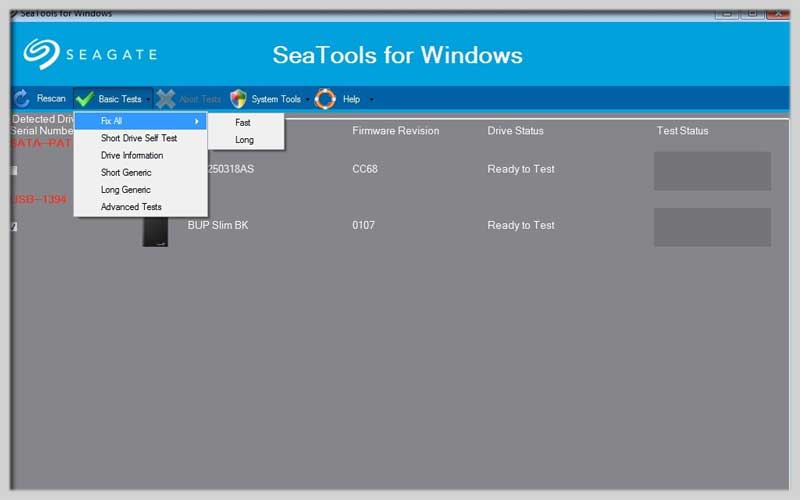800x500 pixels.
Task: Click the System Tools toolbar button
Action: (270, 99)
